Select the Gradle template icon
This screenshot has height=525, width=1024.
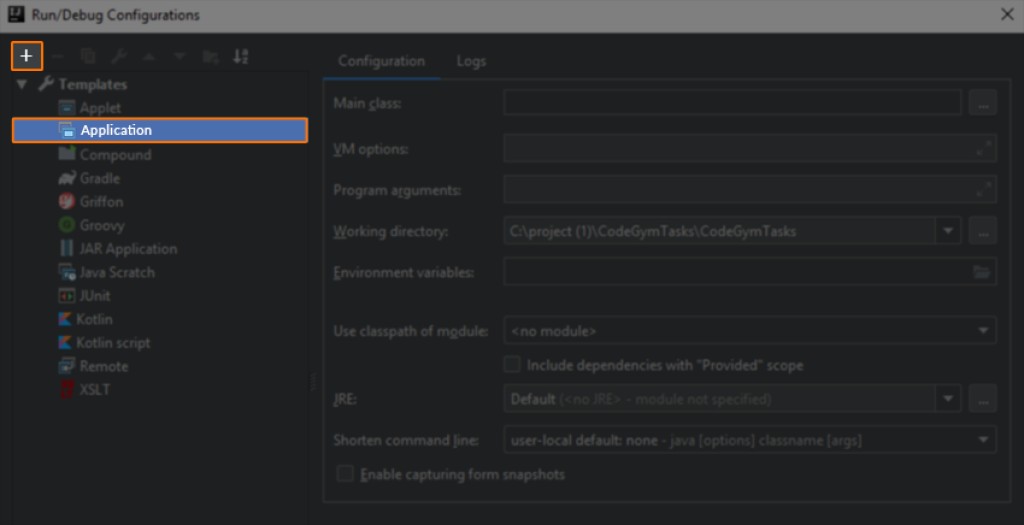coord(67,178)
